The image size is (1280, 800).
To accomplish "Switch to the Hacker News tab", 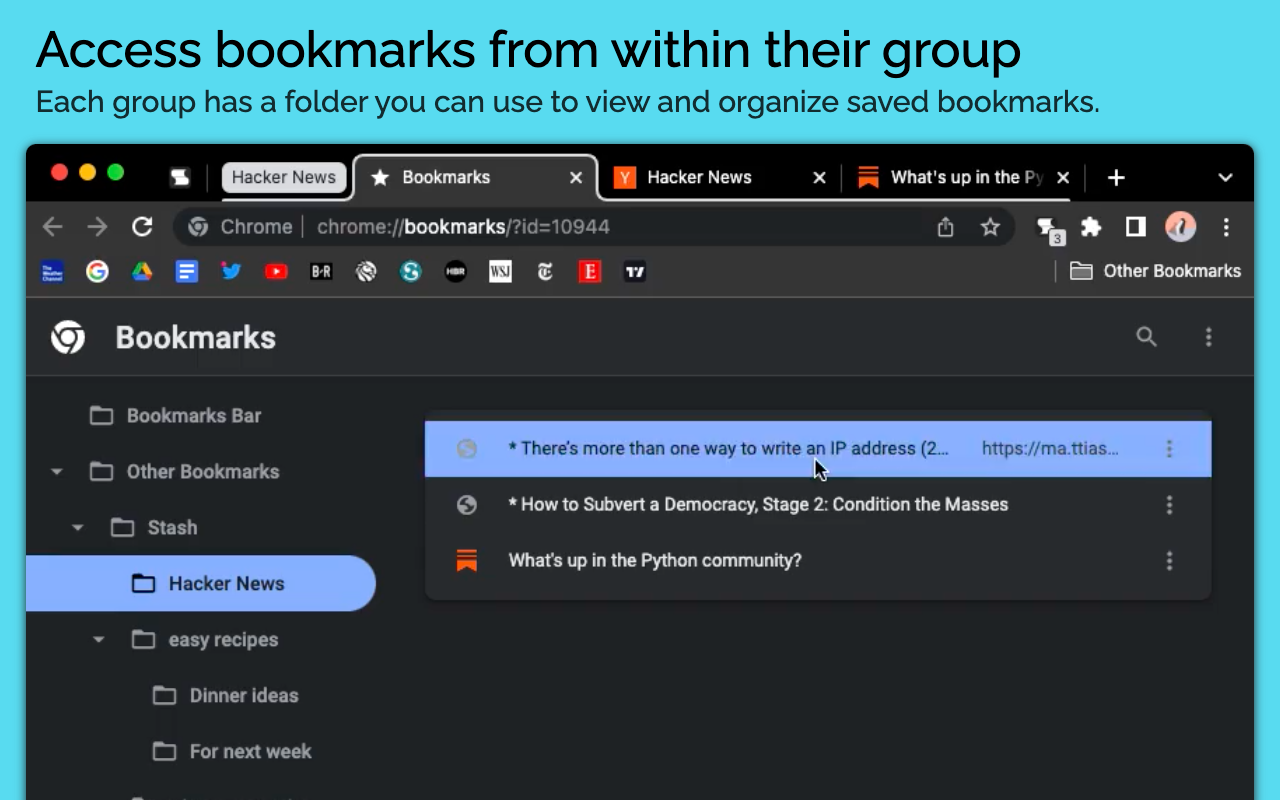I will click(700, 178).
